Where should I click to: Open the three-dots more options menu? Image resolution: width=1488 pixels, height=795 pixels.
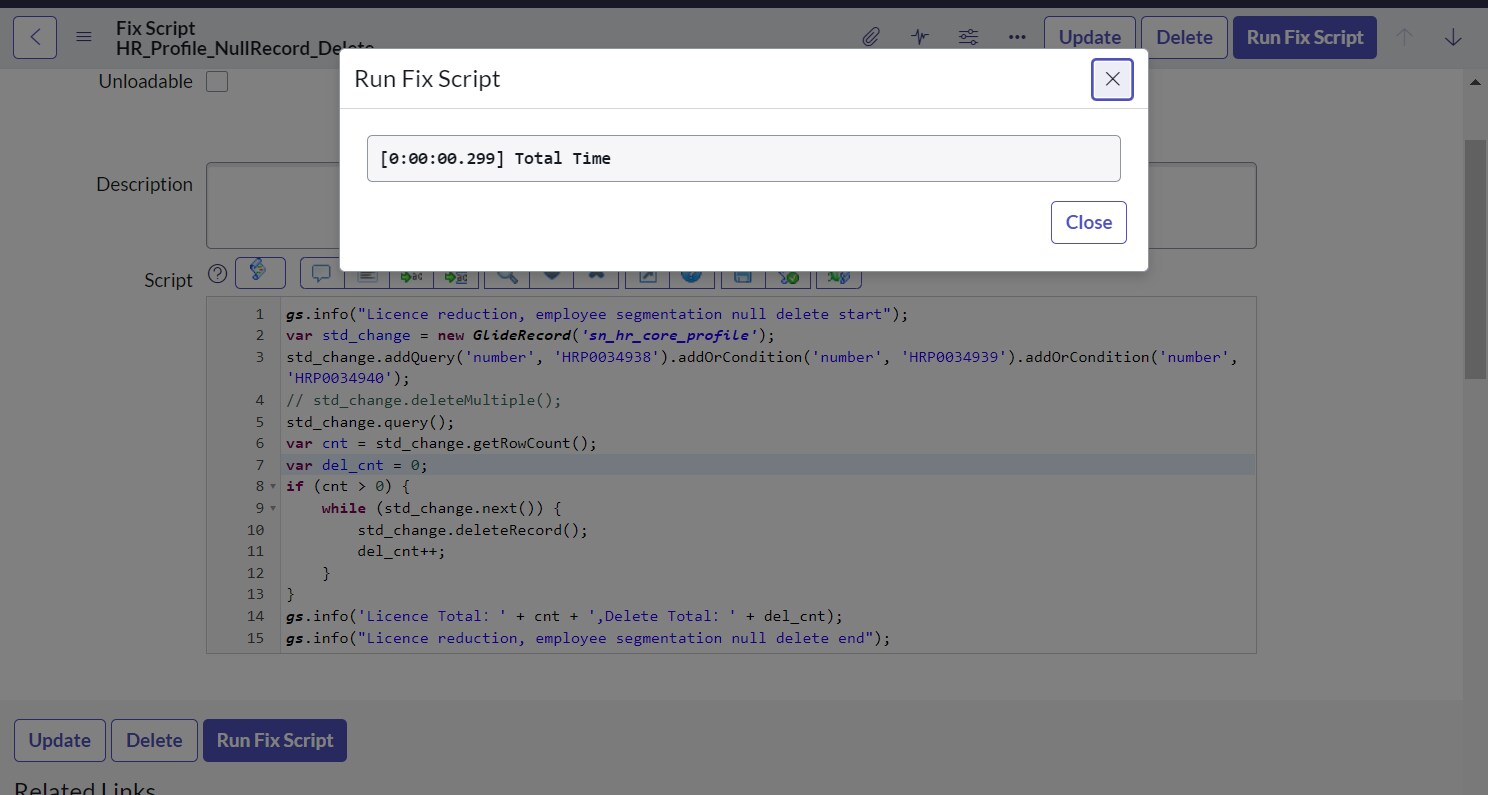[x=1017, y=37]
